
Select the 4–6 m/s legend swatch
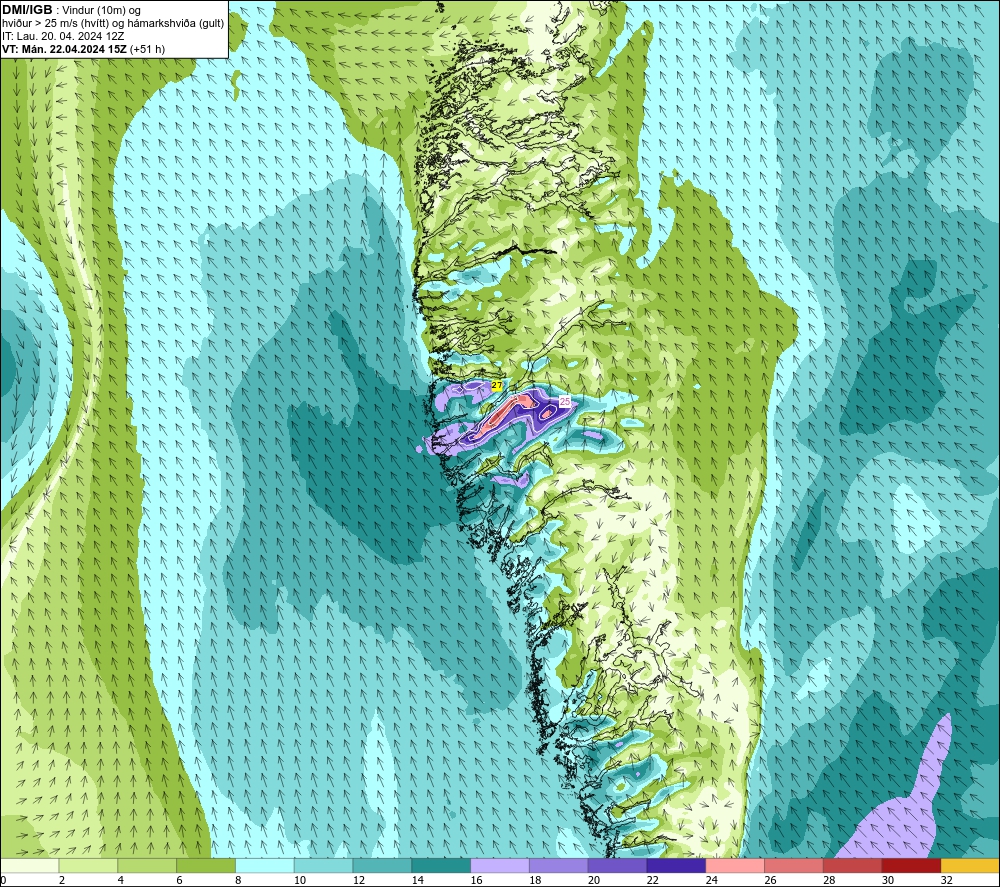[x=147, y=865]
